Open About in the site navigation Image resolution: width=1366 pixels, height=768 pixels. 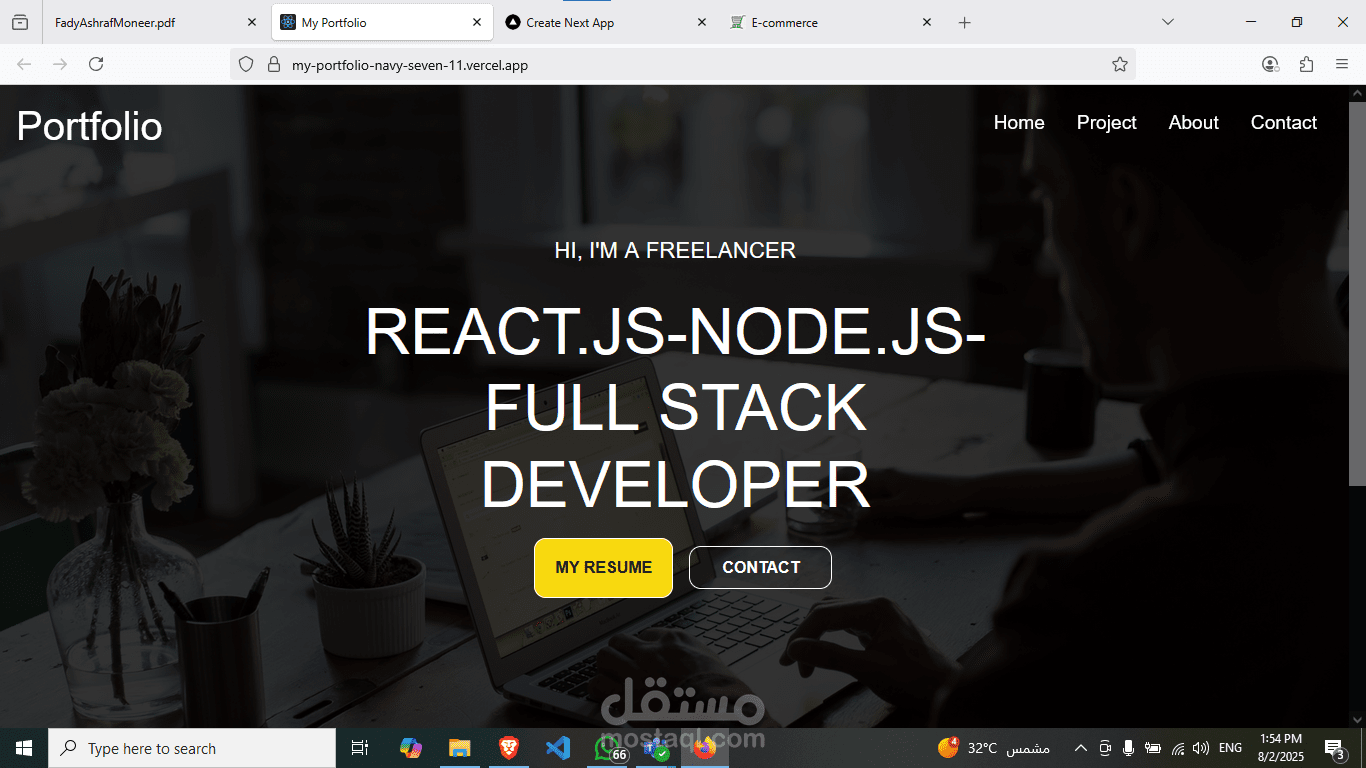tap(1193, 122)
